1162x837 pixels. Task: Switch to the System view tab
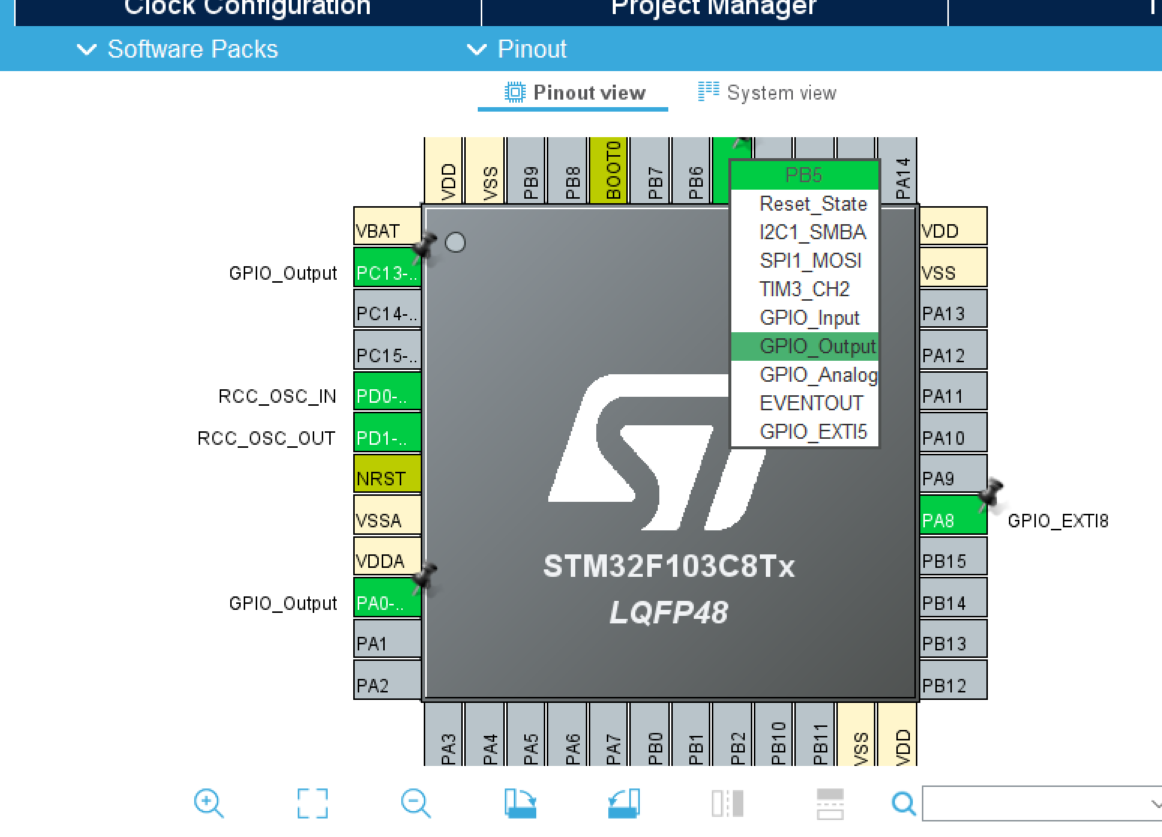click(767, 93)
